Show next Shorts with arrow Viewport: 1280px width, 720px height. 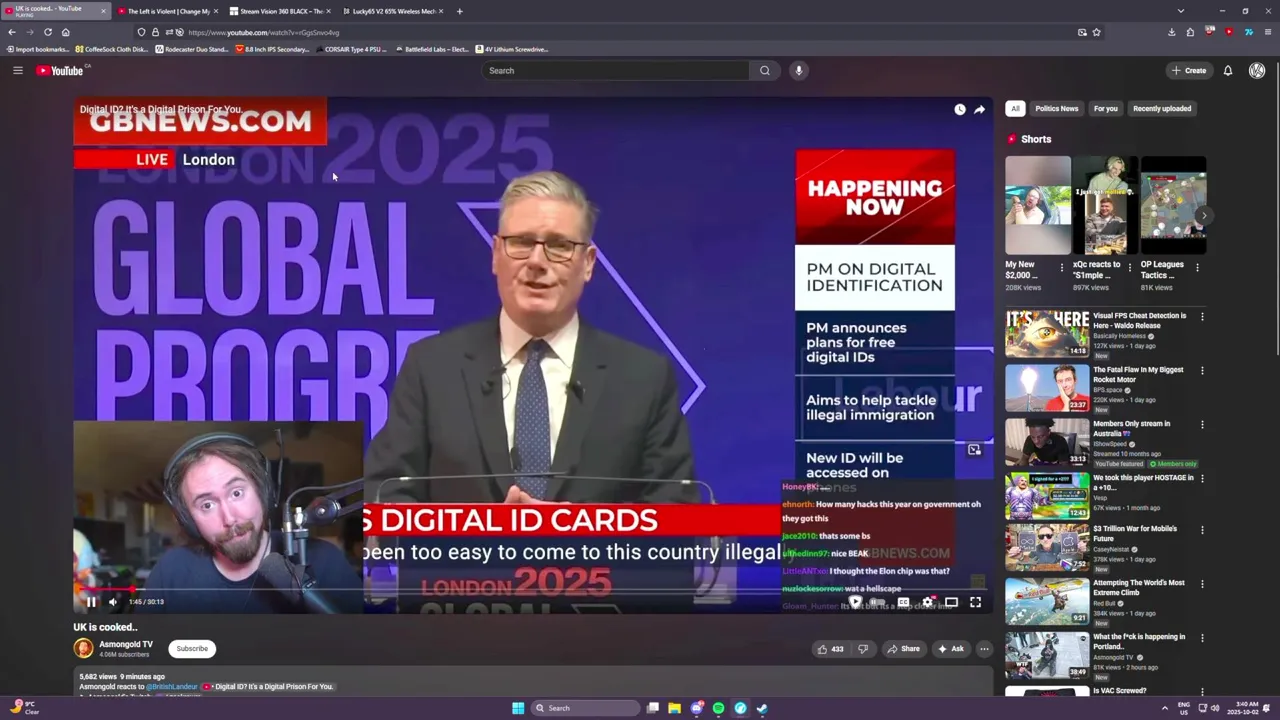click(1204, 216)
